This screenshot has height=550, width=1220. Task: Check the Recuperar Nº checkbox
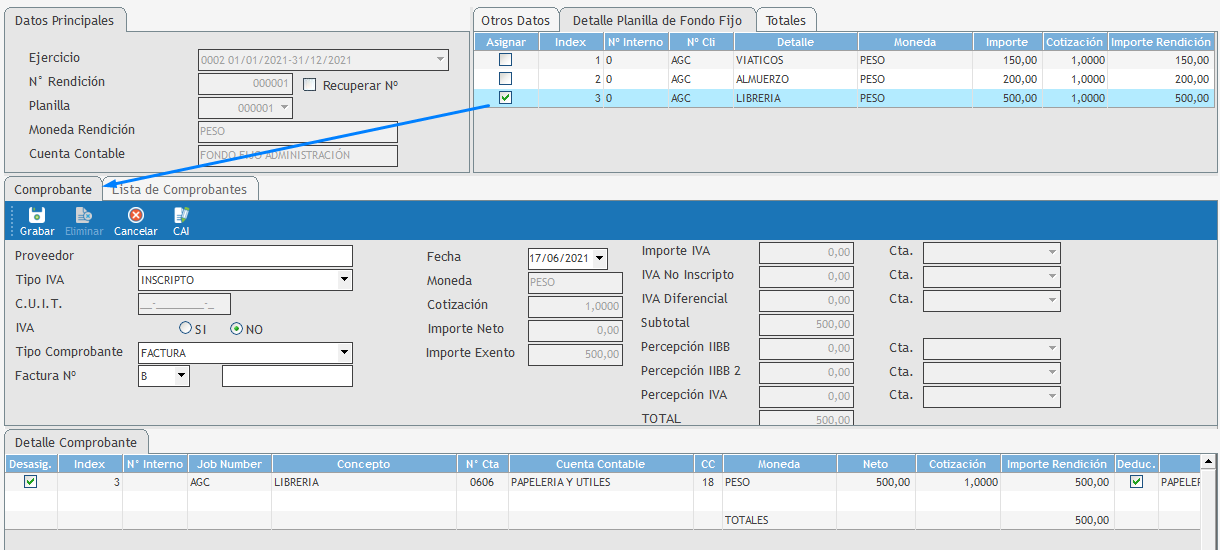[310, 85]
